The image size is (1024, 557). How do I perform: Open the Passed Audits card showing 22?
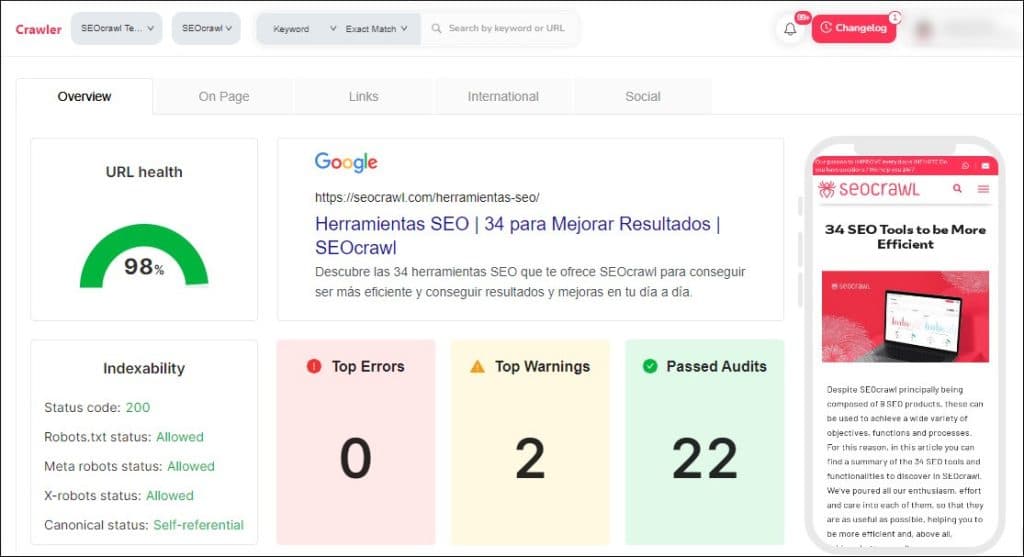705,442
